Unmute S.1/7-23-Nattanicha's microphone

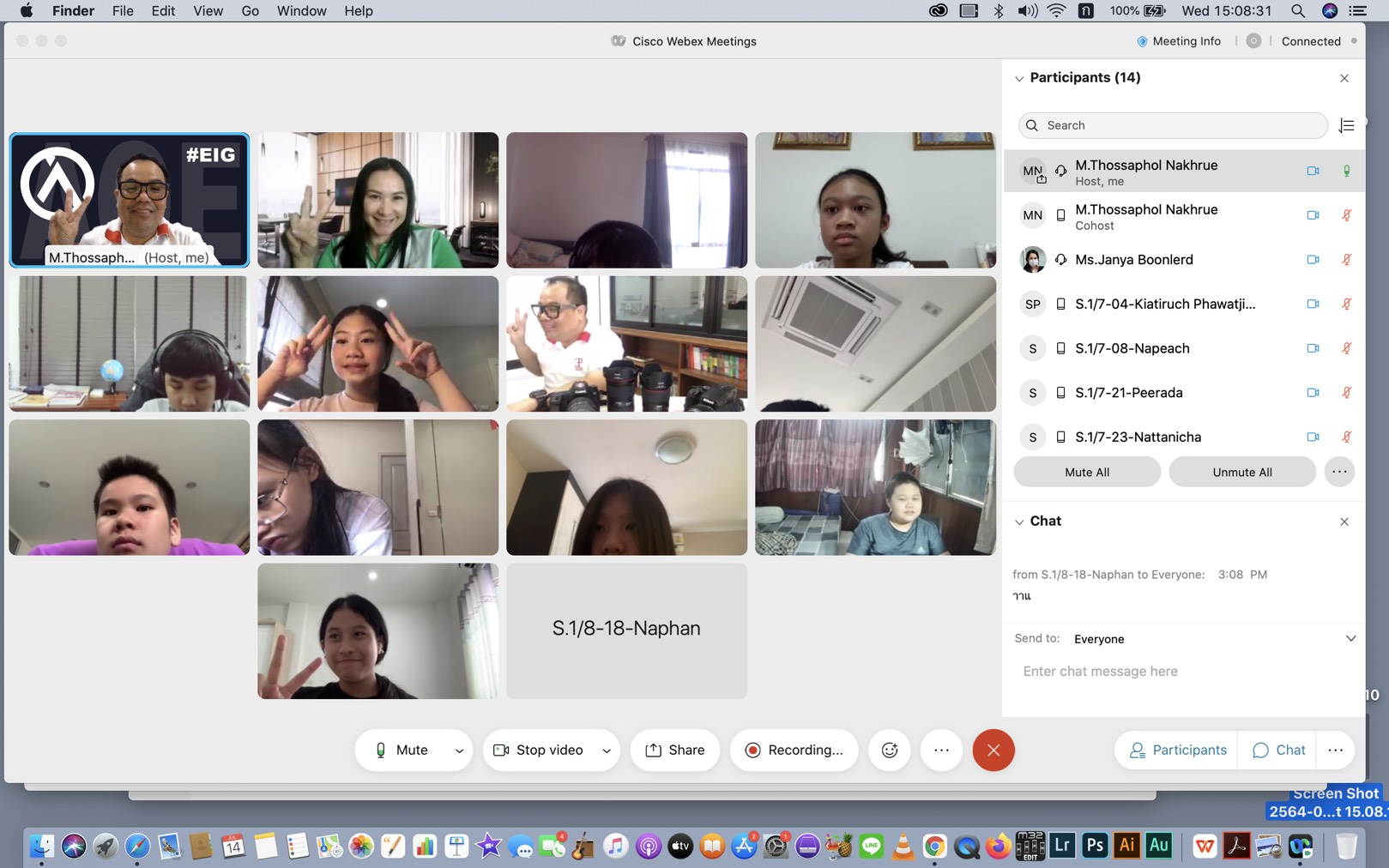[x=1346, y=437]
